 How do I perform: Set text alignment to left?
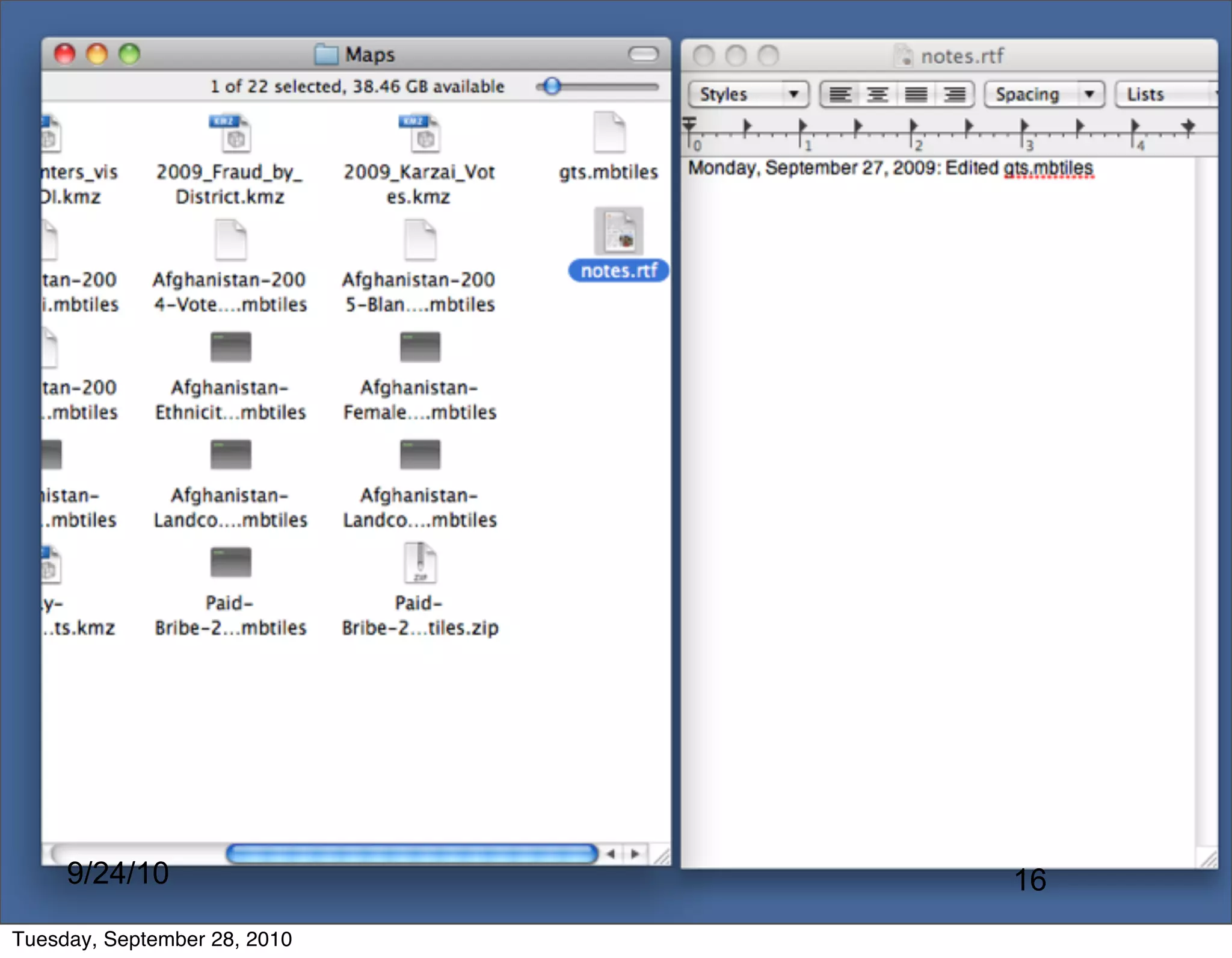tap(840, 94)
